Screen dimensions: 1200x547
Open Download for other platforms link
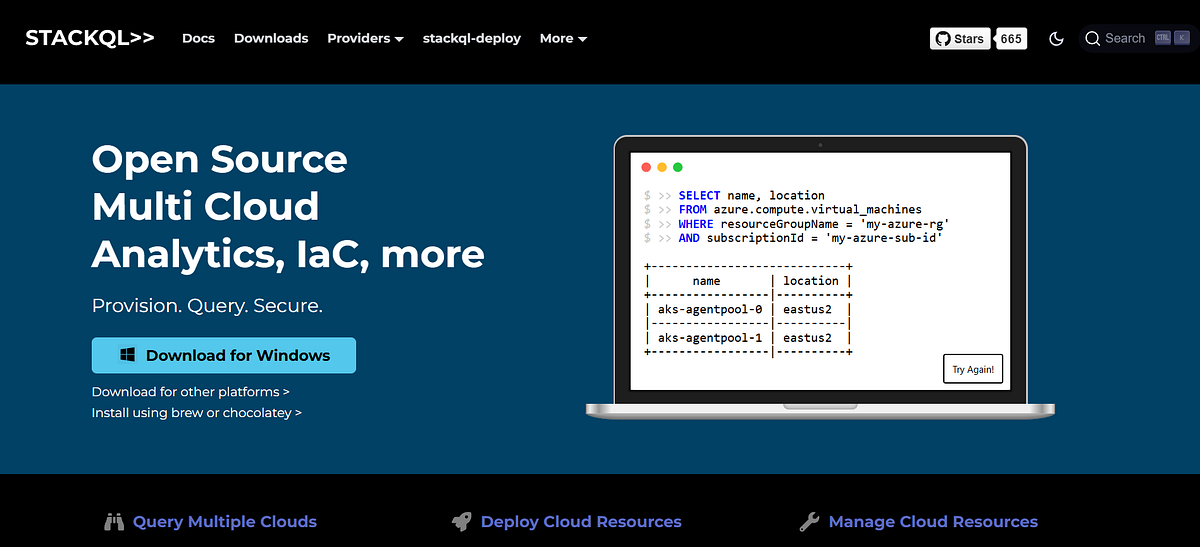(191, 392)
